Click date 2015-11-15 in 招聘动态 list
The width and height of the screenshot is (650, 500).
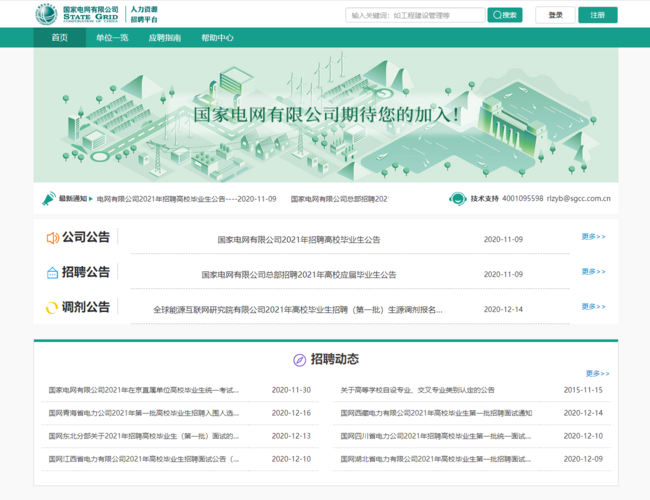[583, 390]
